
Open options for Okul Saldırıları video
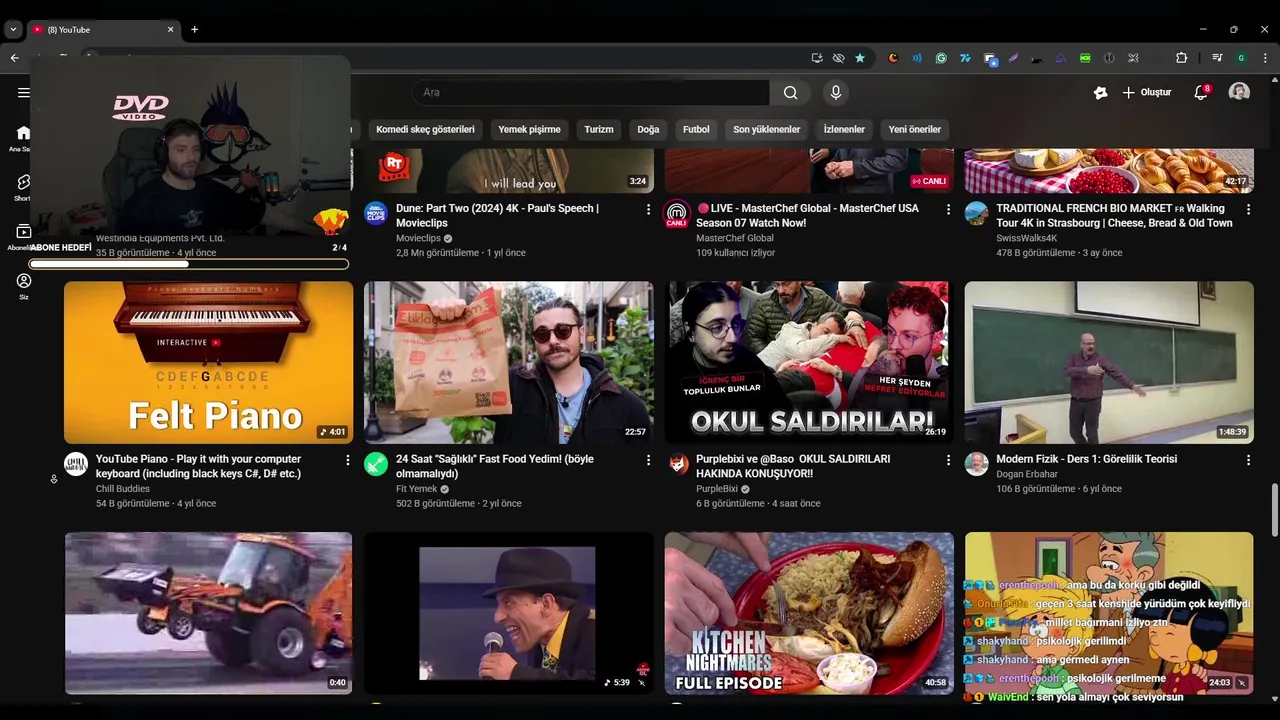pos(948,460)
